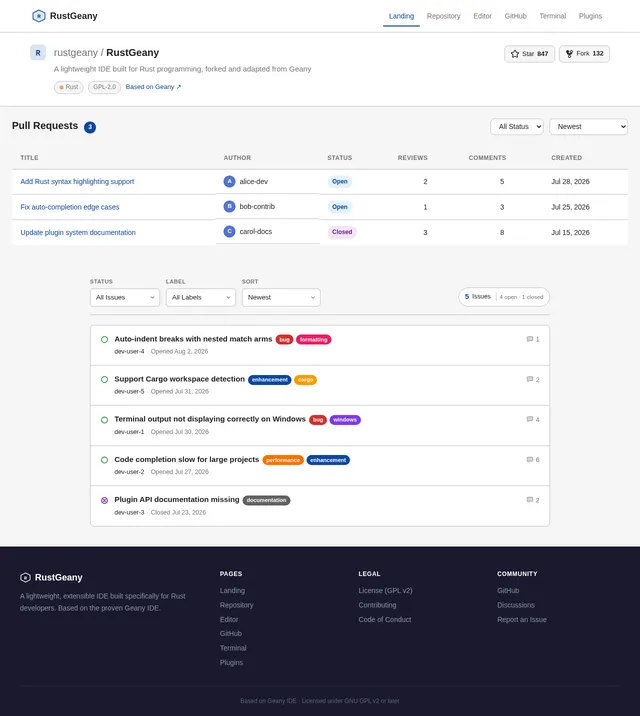
Task: Click the GPL-2.0 license tag
Action: tap(105, 87)
